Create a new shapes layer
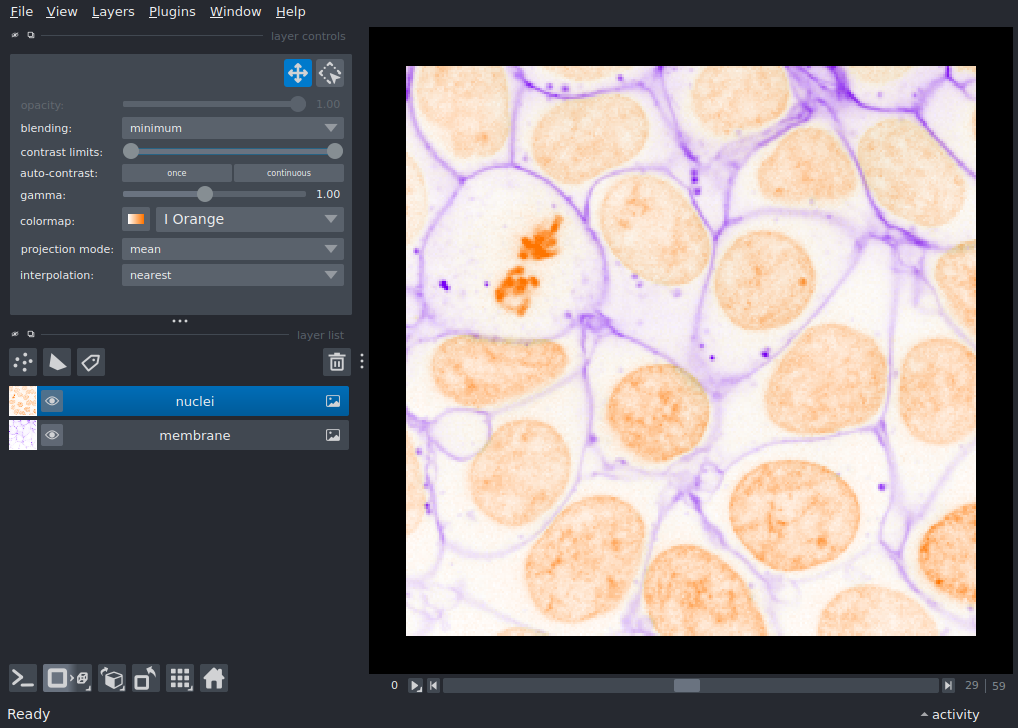Viewport: 1018px width, 728px height. pyautogui.click(x=57, y=362)
